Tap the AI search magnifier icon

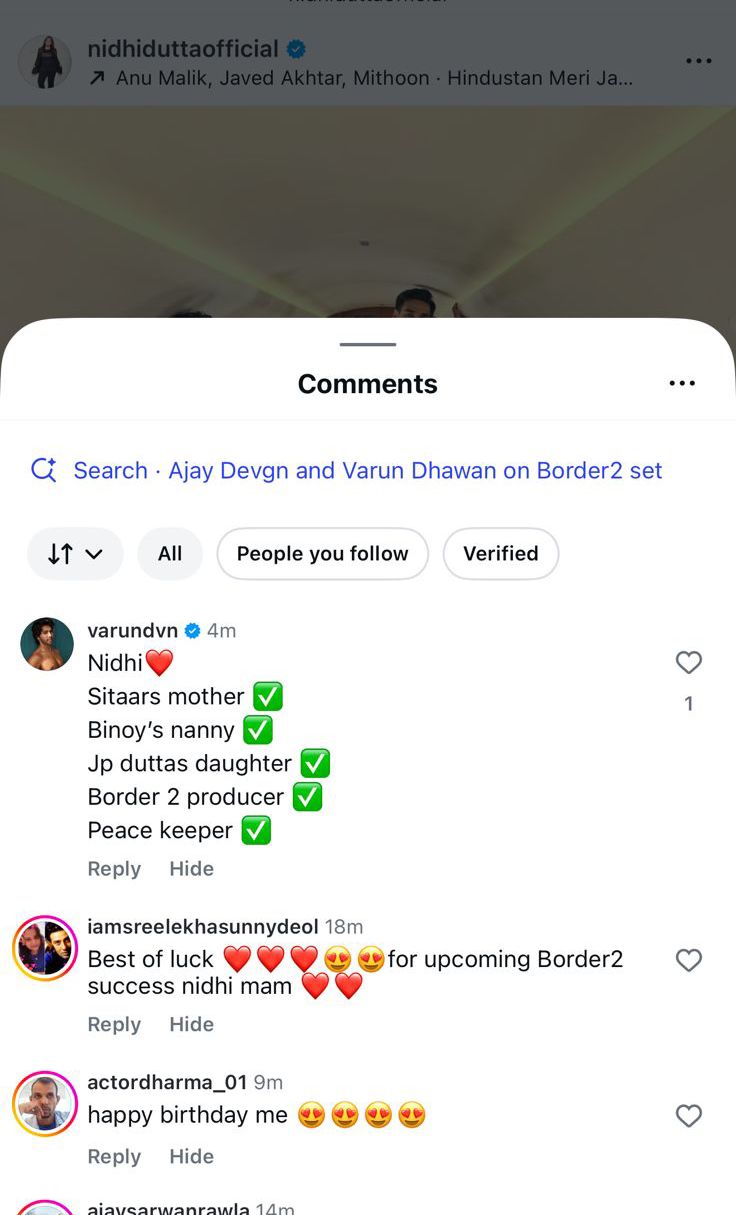pyautogui.click(x=44, y=470)
